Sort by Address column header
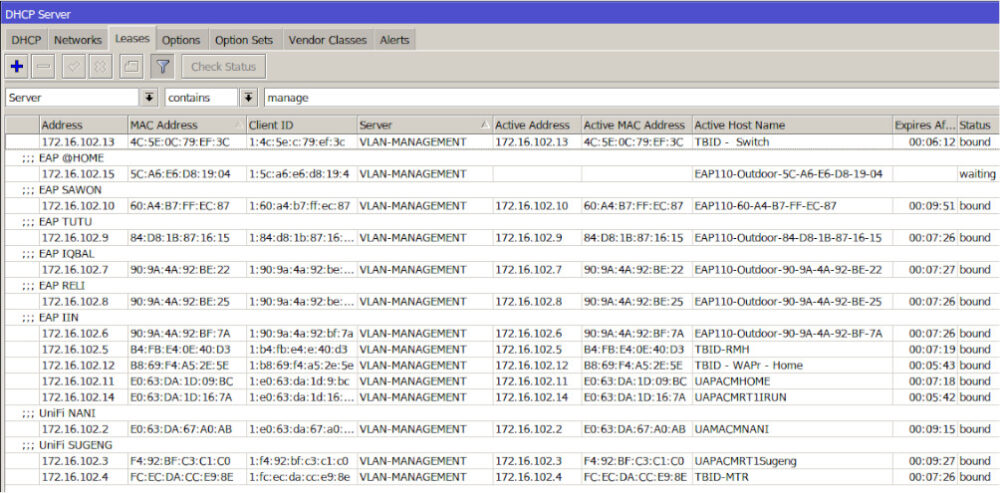The image size is (1000, 493). (84, 125)
